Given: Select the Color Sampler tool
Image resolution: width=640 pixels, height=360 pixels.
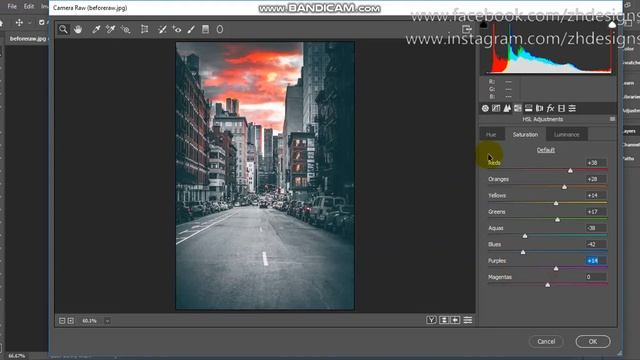Looking at the screenshot, I should 110,29.
